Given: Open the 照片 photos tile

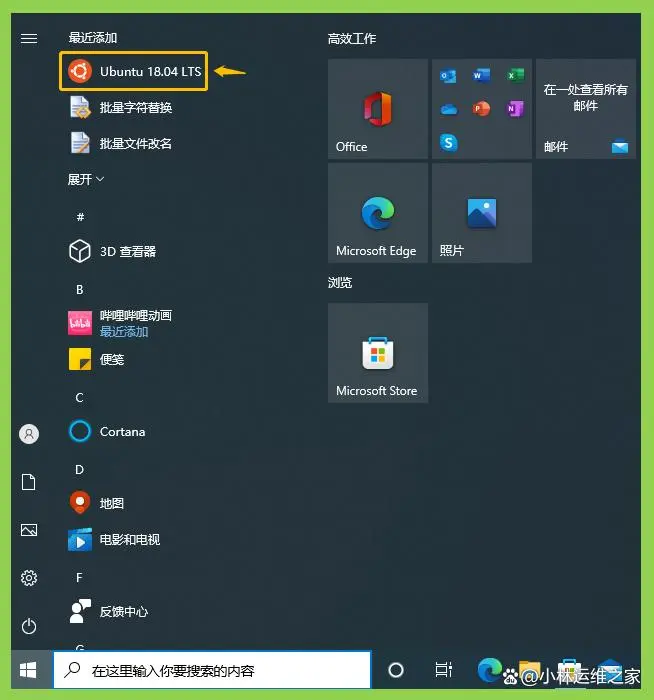Looking at the screenshot, I should (482, 212).
